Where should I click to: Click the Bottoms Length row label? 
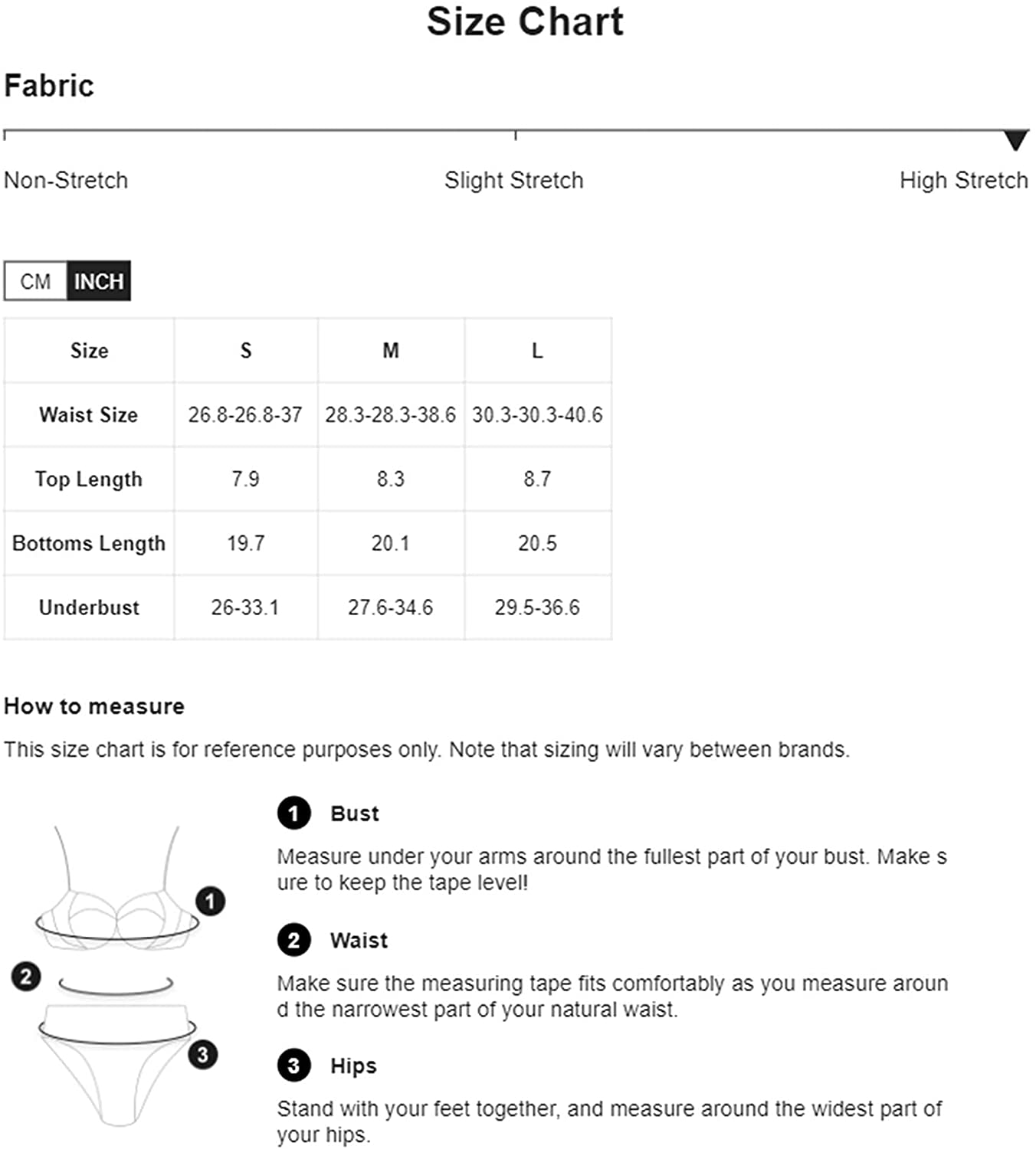[x=89, y=544]
